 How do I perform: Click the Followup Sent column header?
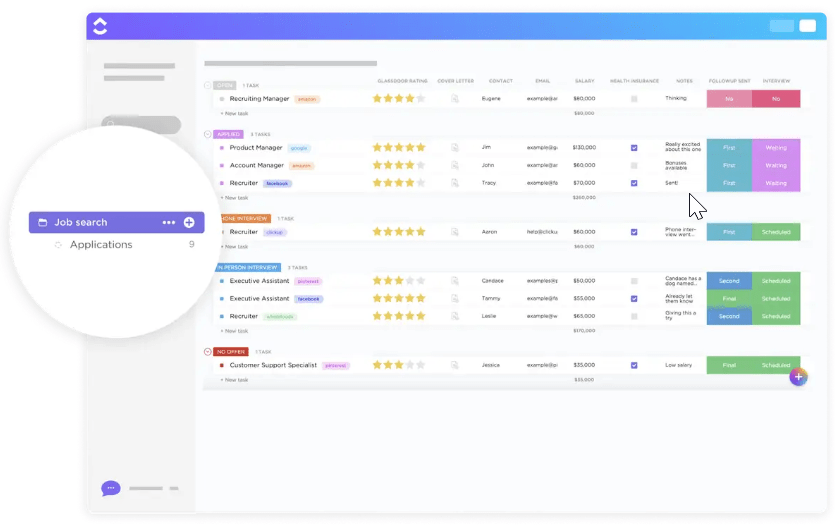[729, 81]
